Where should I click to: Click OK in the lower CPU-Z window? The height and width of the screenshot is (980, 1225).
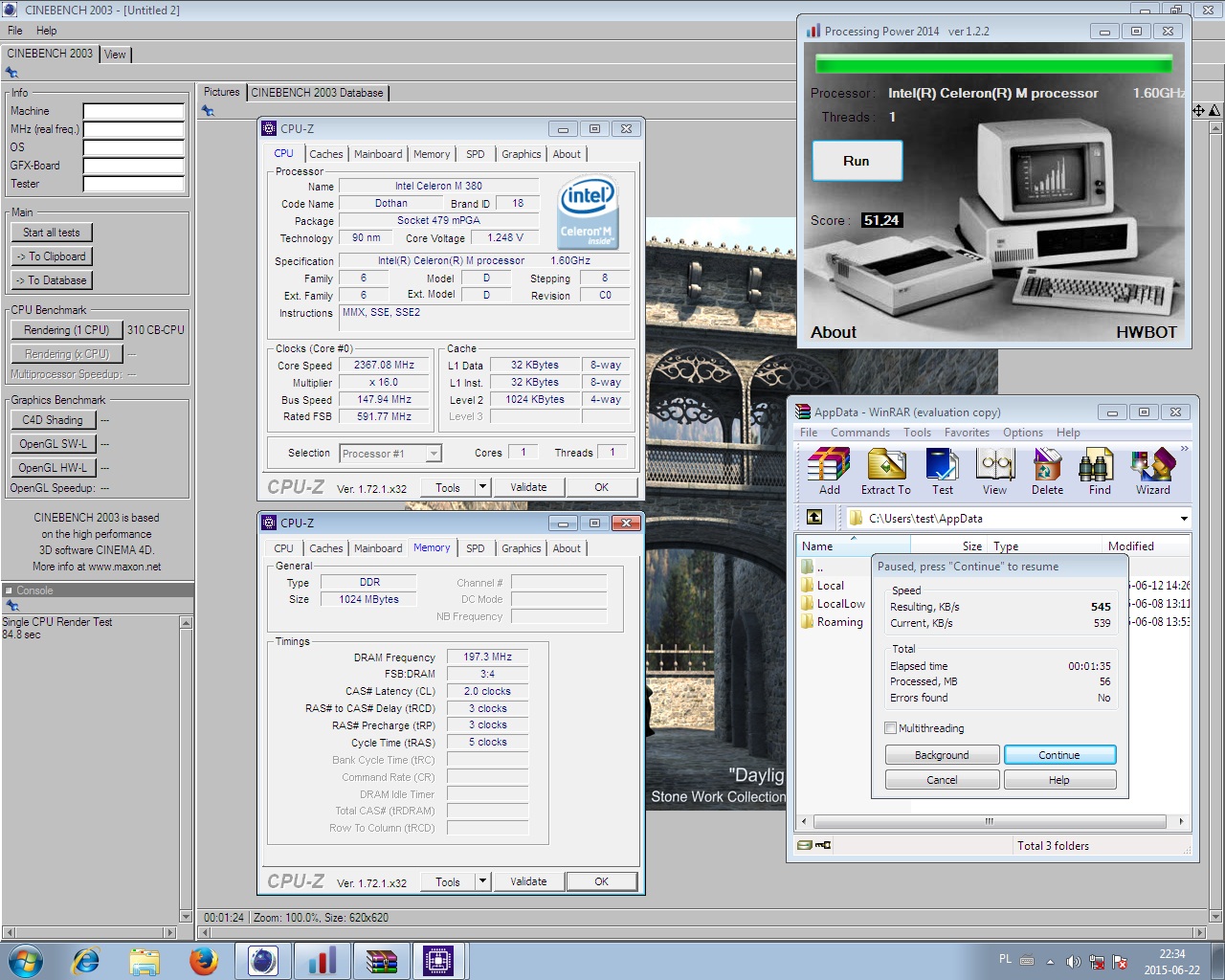tap(601, 881)
